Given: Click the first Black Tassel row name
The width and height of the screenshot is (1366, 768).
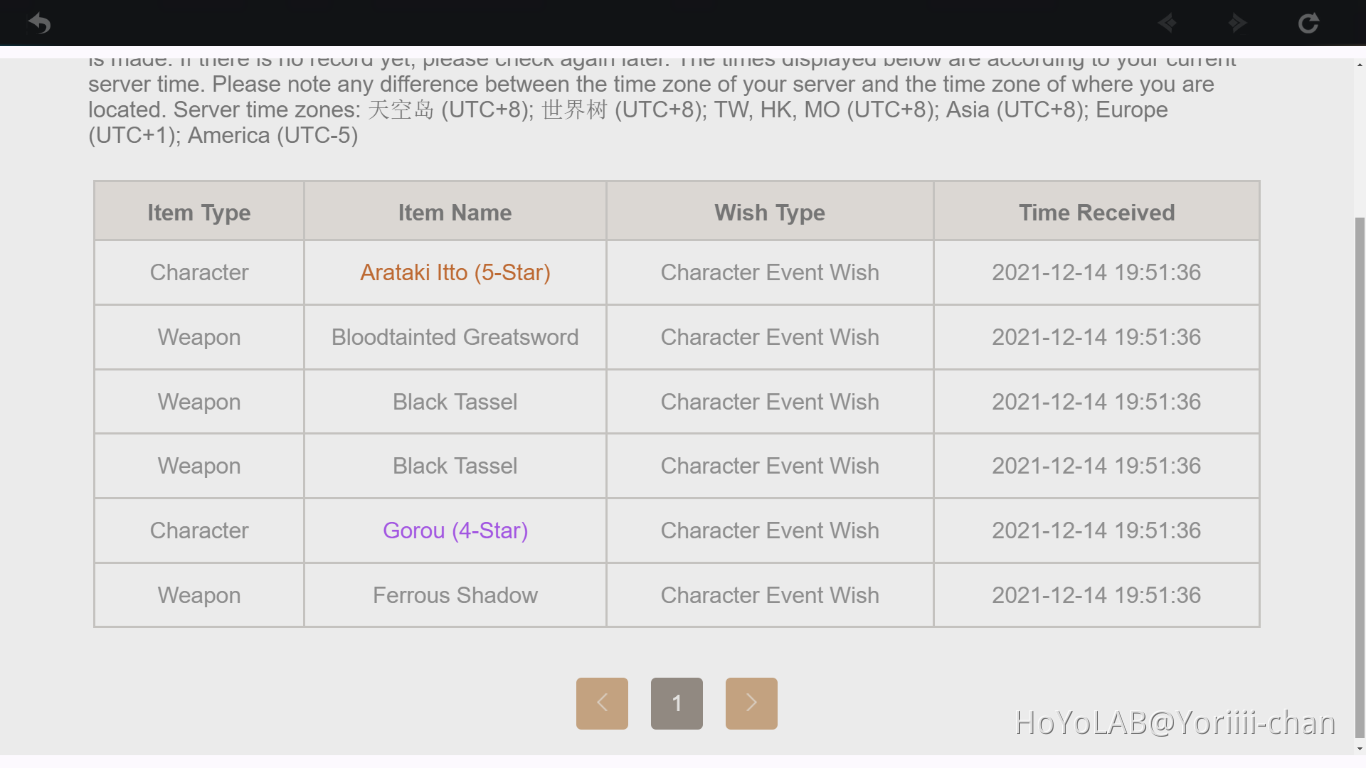Looking at the screenshot, I should pos(455,402).
